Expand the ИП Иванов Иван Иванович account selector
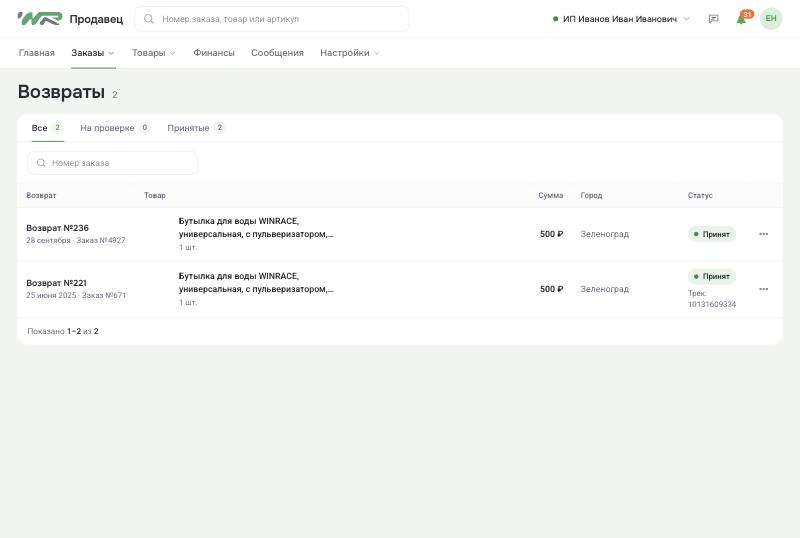 (621, 19)
